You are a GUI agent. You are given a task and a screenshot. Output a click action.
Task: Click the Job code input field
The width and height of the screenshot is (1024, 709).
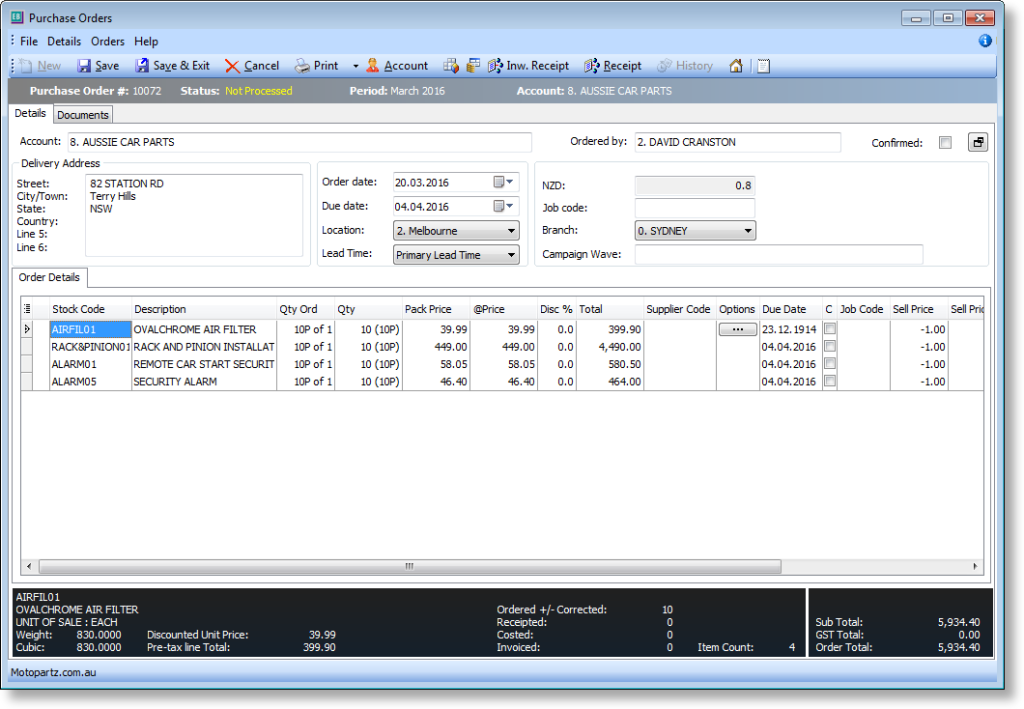(695, 208)
